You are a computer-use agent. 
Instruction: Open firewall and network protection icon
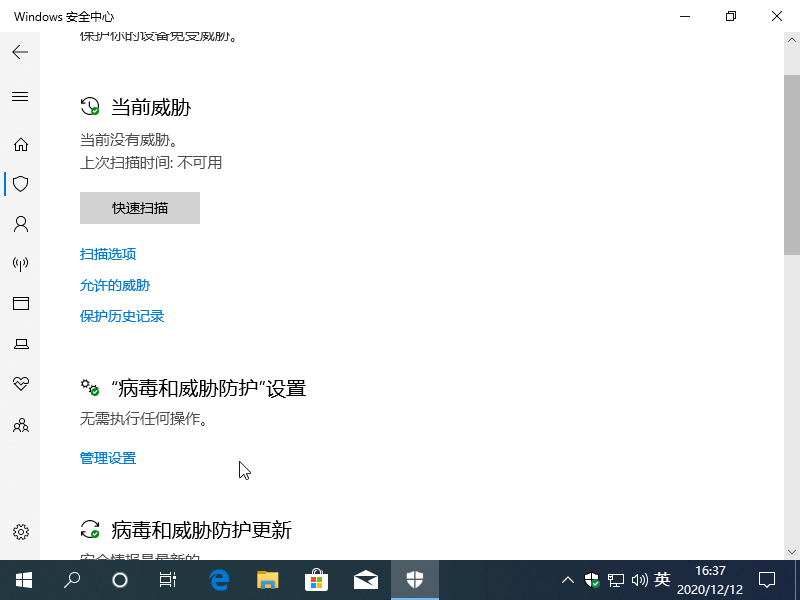(20, 264)
